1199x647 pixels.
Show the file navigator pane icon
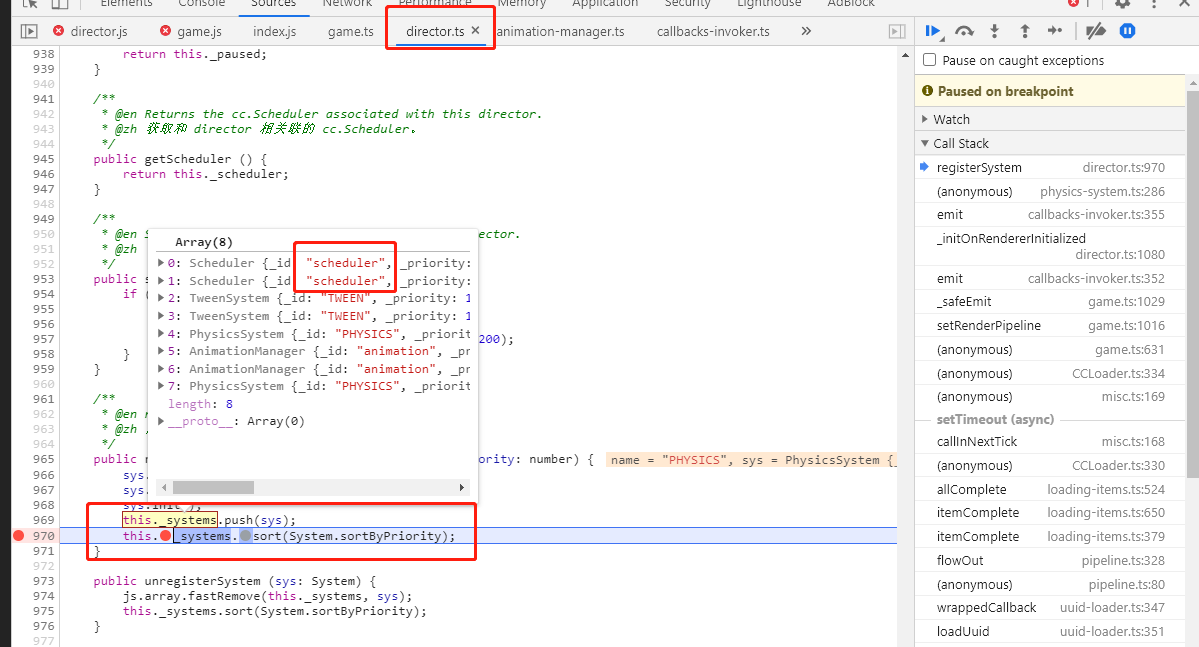[29, 31]
